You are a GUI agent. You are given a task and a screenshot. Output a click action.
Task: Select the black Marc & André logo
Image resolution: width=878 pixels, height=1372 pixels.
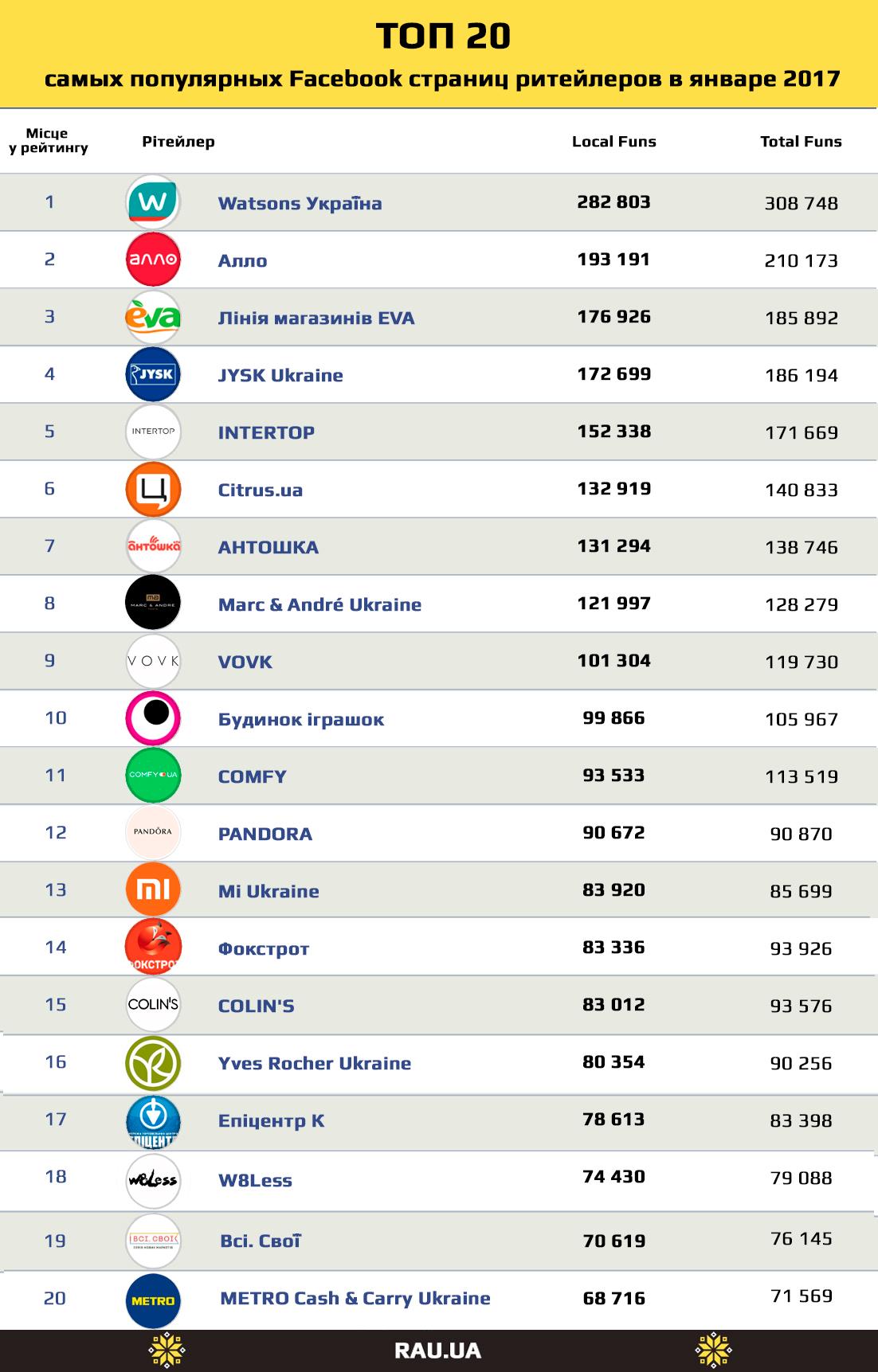(x=153, y=603)
